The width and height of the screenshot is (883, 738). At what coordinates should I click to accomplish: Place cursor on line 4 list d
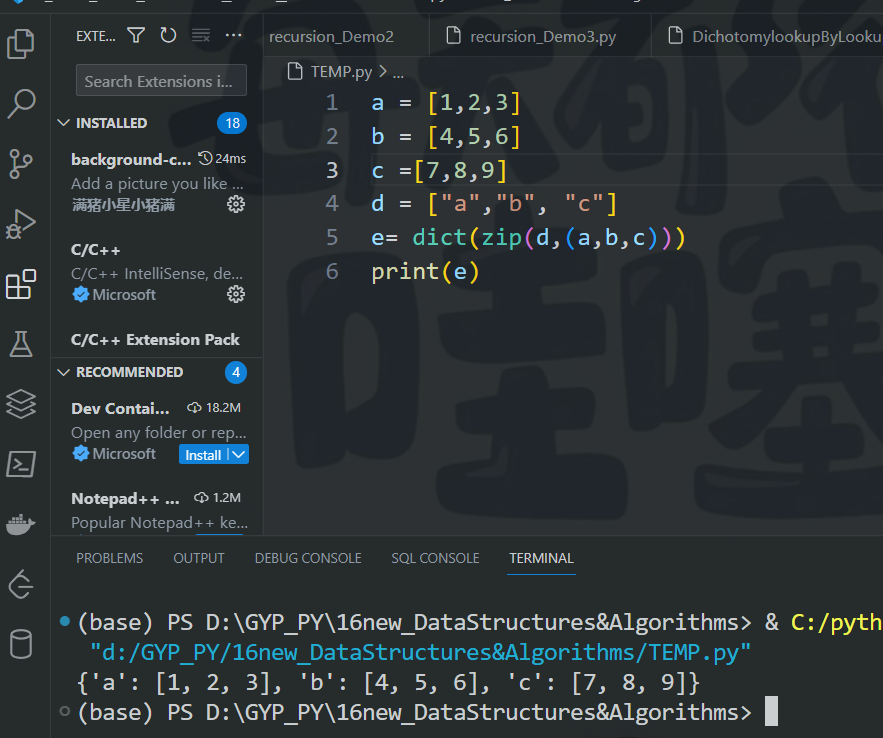pyautogui.click(x=494, y=204)
